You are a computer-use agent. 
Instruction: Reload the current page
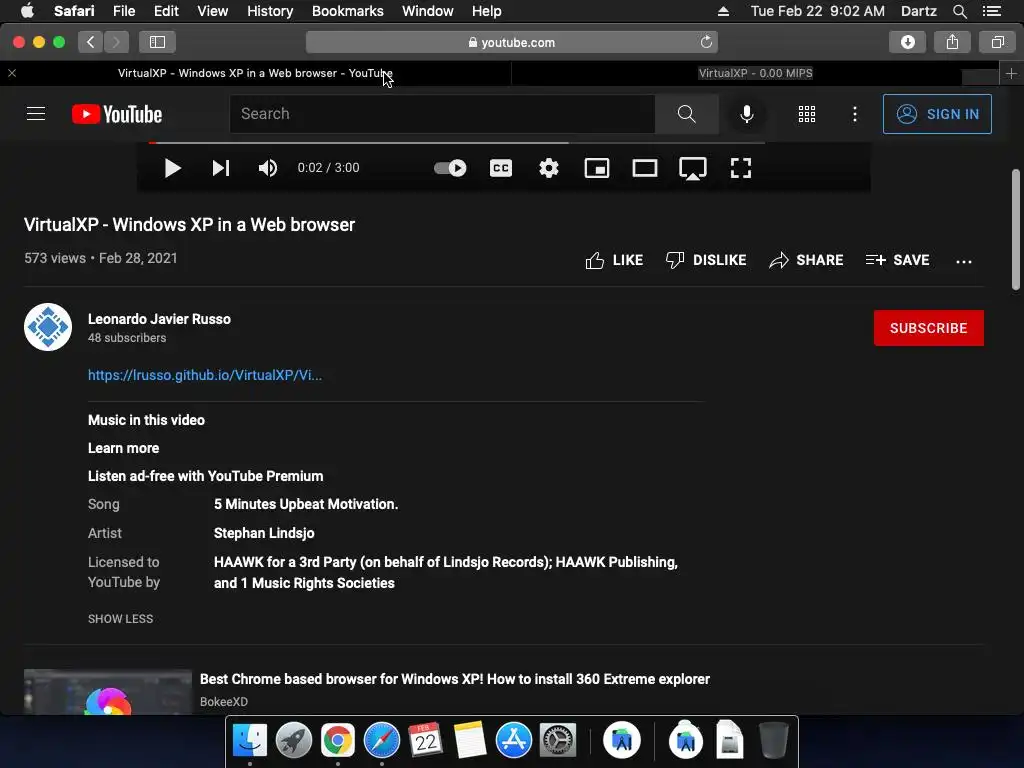coord(706,42)
